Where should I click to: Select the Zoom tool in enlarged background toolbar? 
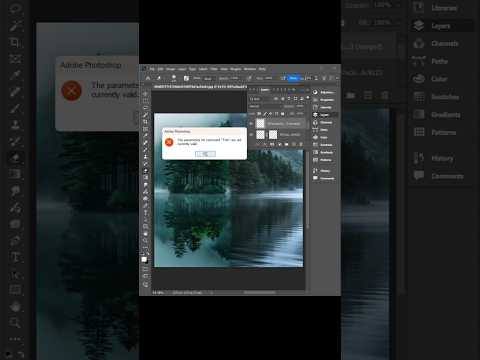tap(15, 322)
